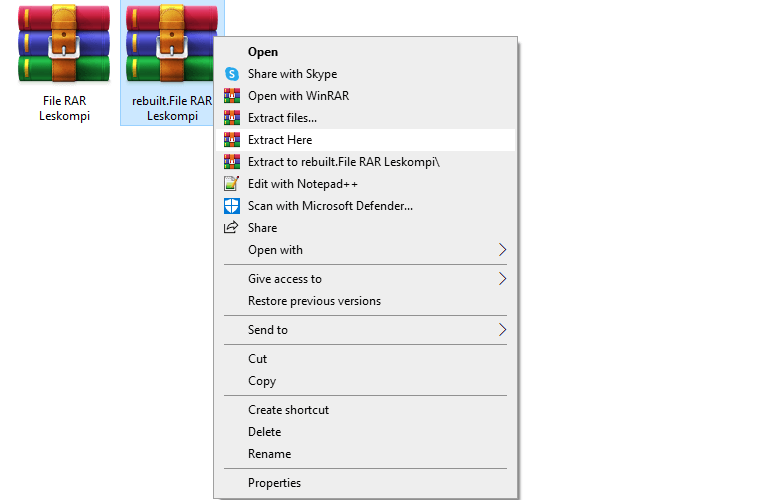Click the rebuilt.File RAR Leskompi name label

172,108
